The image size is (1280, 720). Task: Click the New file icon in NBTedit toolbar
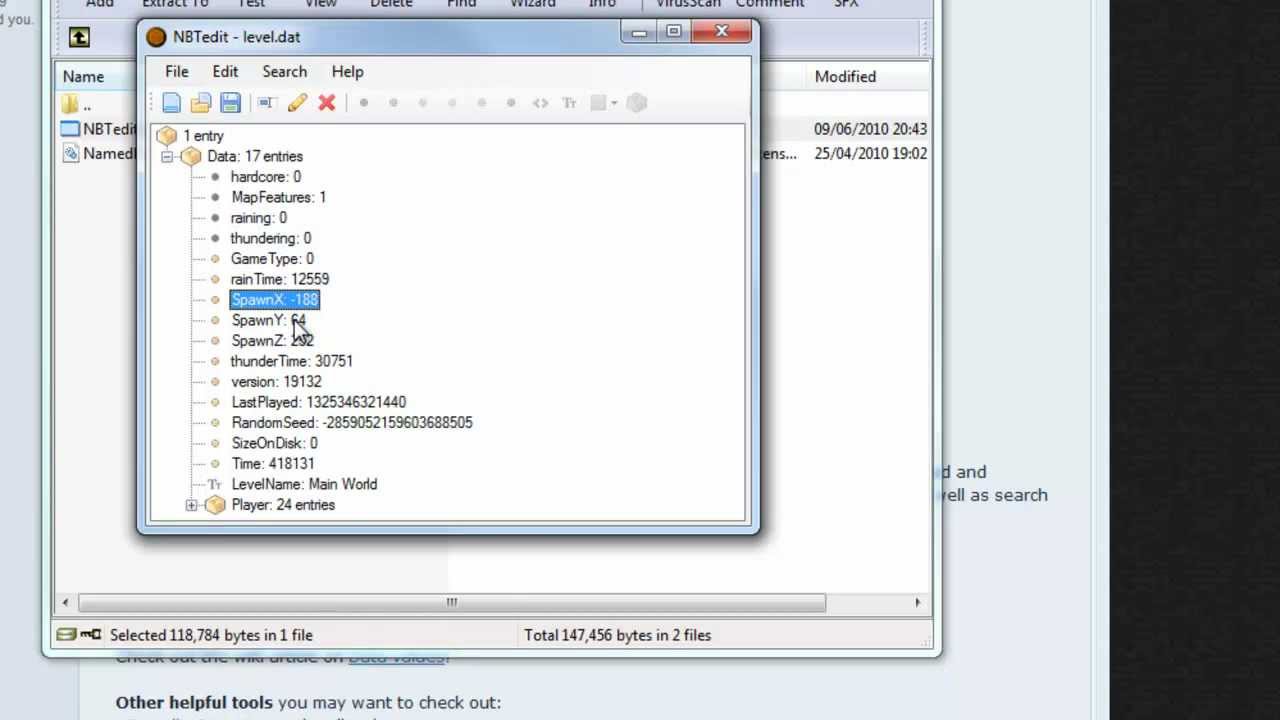[x=171, y=103]
